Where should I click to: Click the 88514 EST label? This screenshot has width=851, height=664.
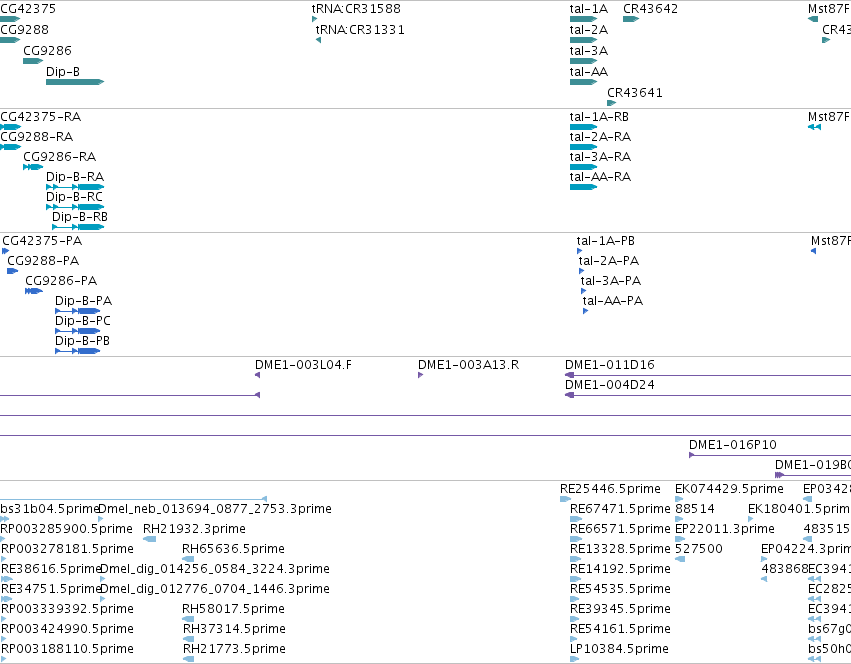point(695,509)
